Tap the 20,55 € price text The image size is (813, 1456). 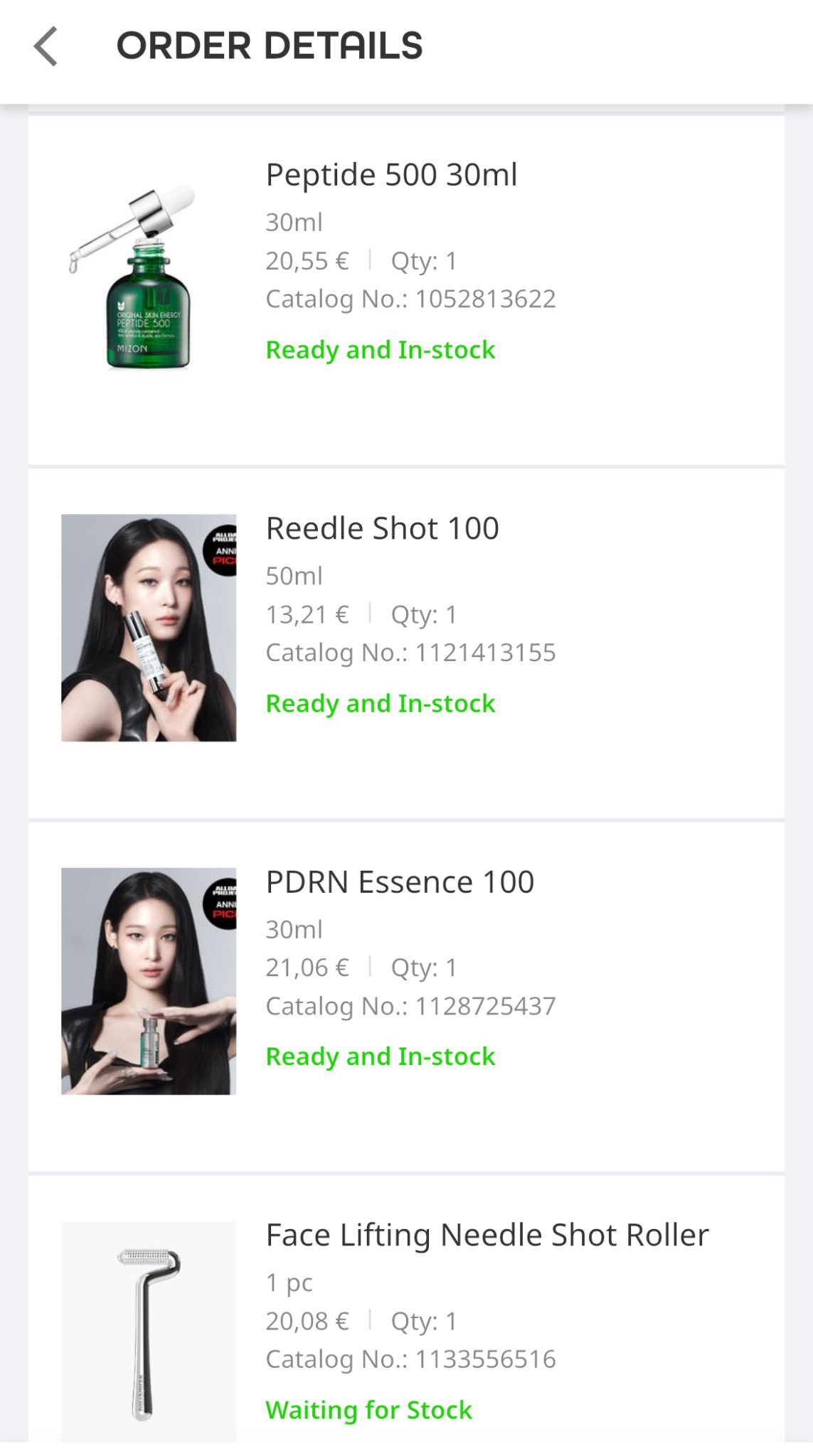[x=307, y=261]
